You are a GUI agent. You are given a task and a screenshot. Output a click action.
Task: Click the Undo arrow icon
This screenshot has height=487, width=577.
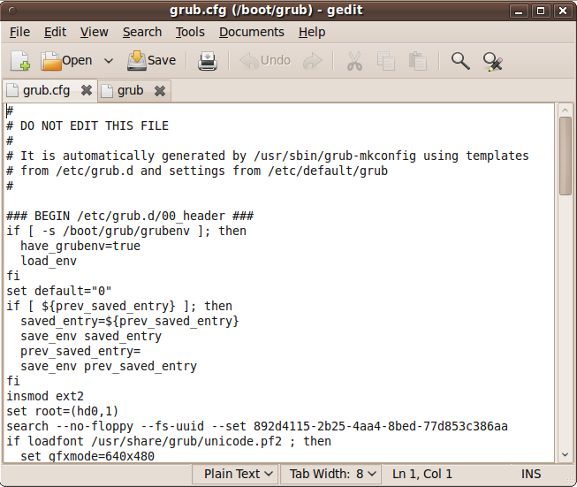point(249,61)
